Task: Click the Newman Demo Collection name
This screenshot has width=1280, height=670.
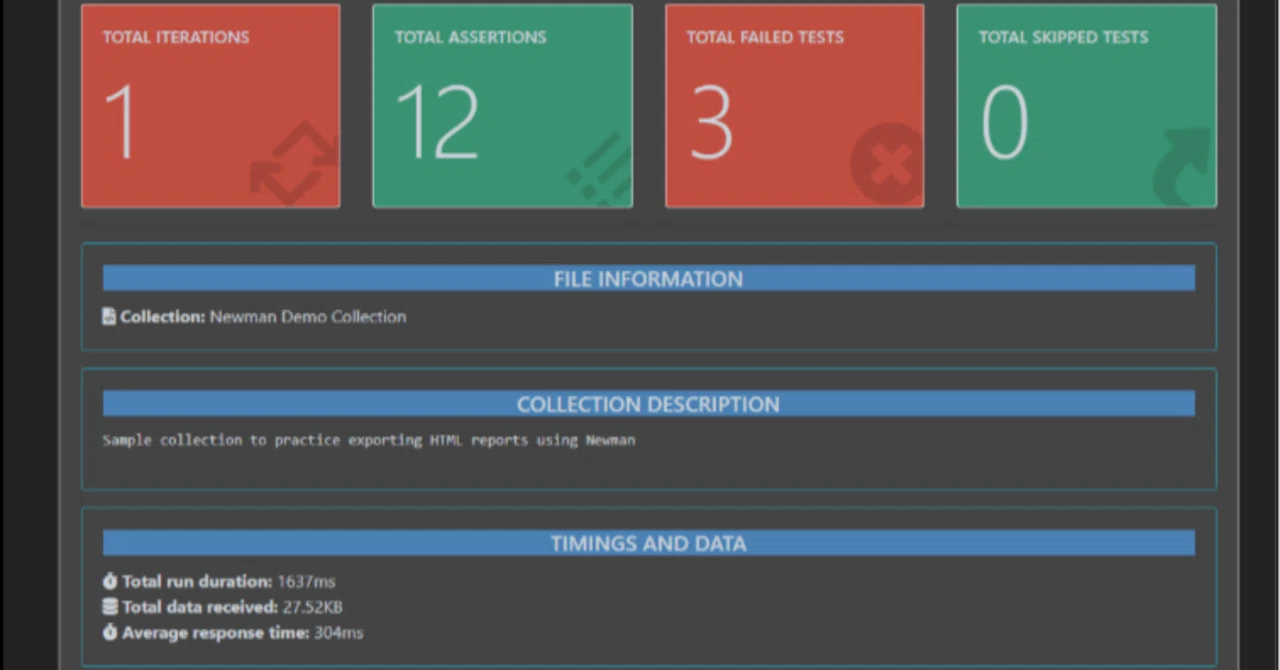Action: pyautogui.click(x=308, y=317)
